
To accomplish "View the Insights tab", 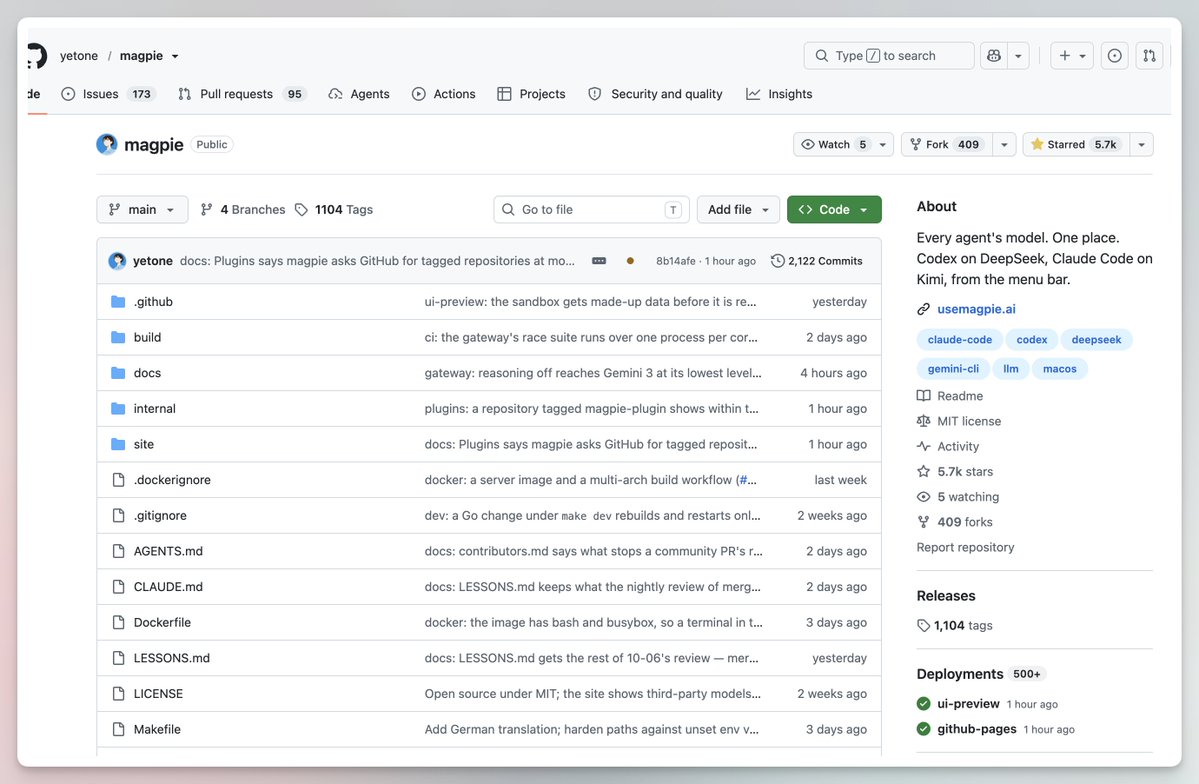I will [779, 94].
